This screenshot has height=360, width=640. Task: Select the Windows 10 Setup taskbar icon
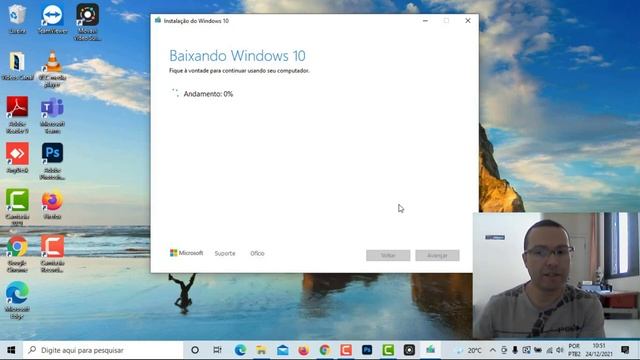pyautogui.click(x=431, y=350)
